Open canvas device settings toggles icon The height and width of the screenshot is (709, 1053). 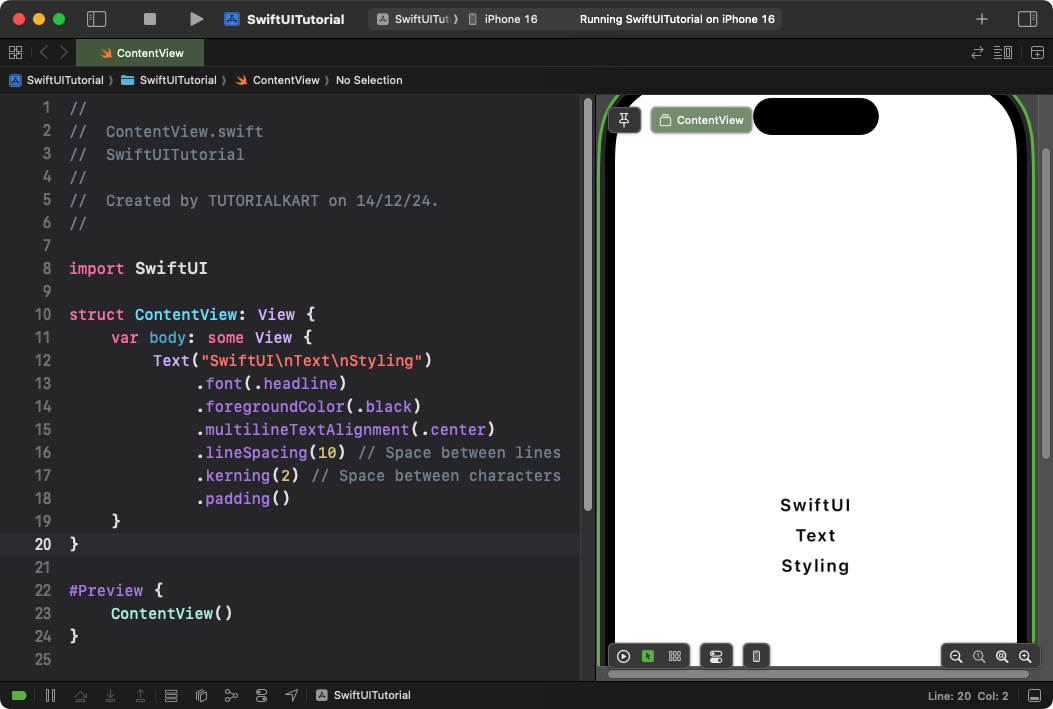[716, 656]
